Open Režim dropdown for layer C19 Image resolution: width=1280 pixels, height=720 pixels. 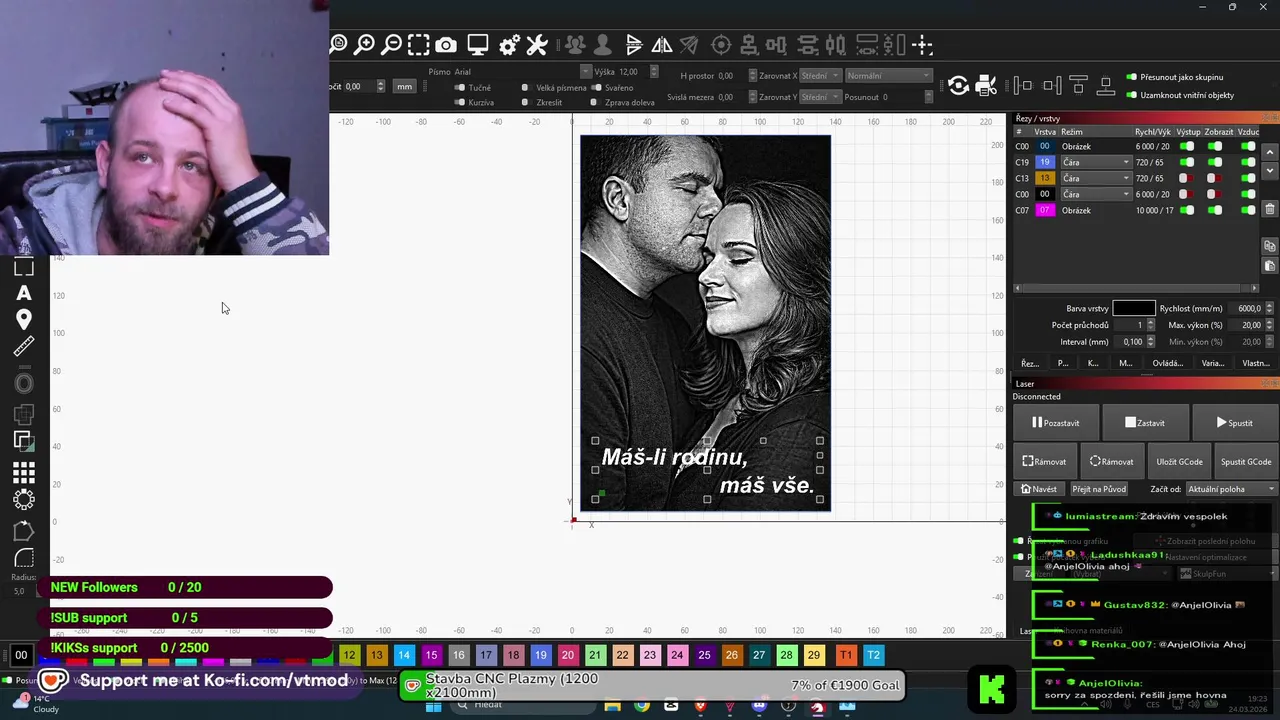pos(1095,162)
